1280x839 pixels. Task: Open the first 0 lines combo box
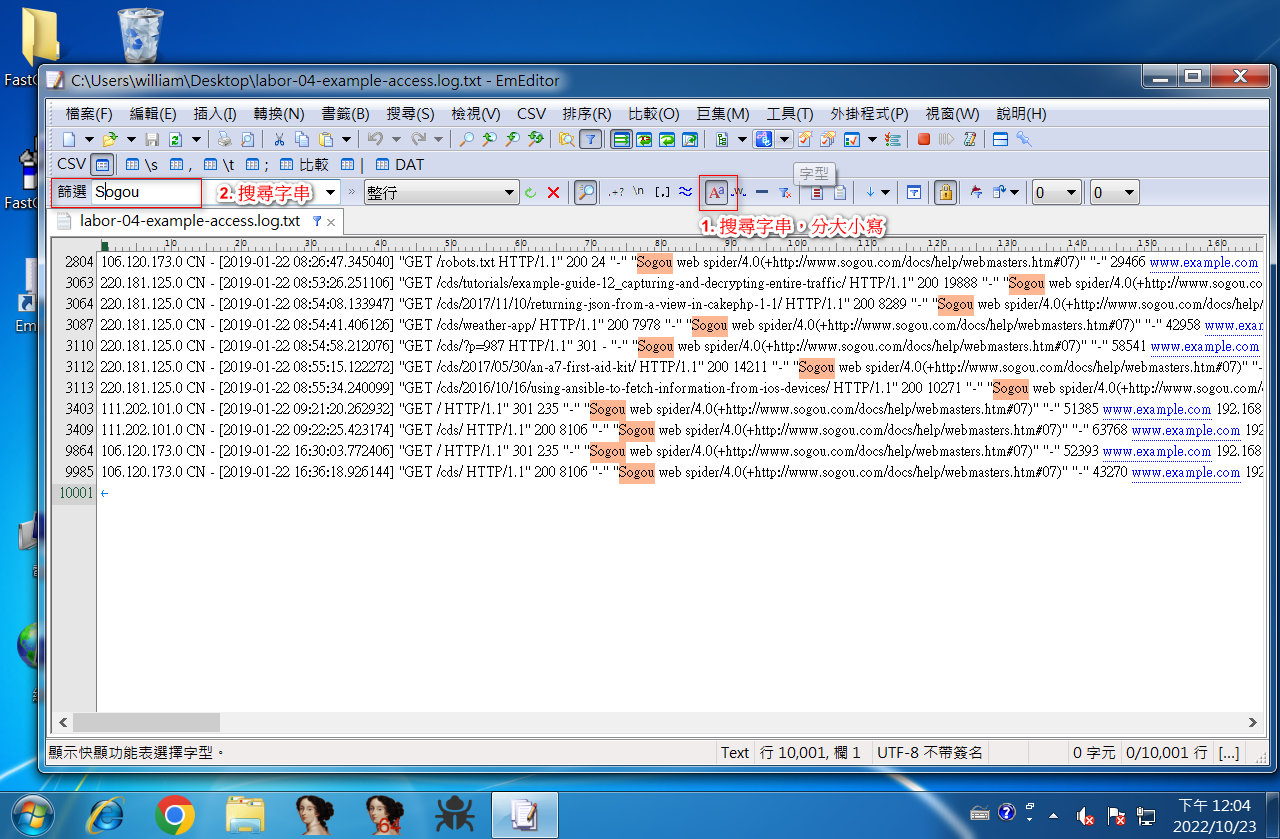[x=1057, y=192]
